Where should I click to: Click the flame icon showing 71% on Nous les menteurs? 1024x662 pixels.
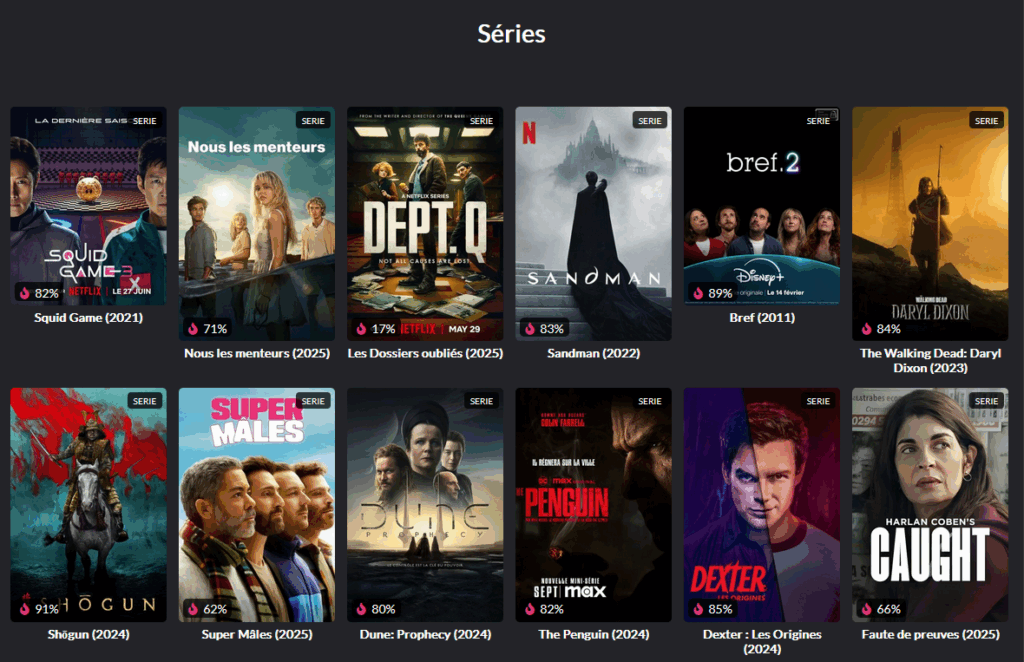tap(193, 328)
